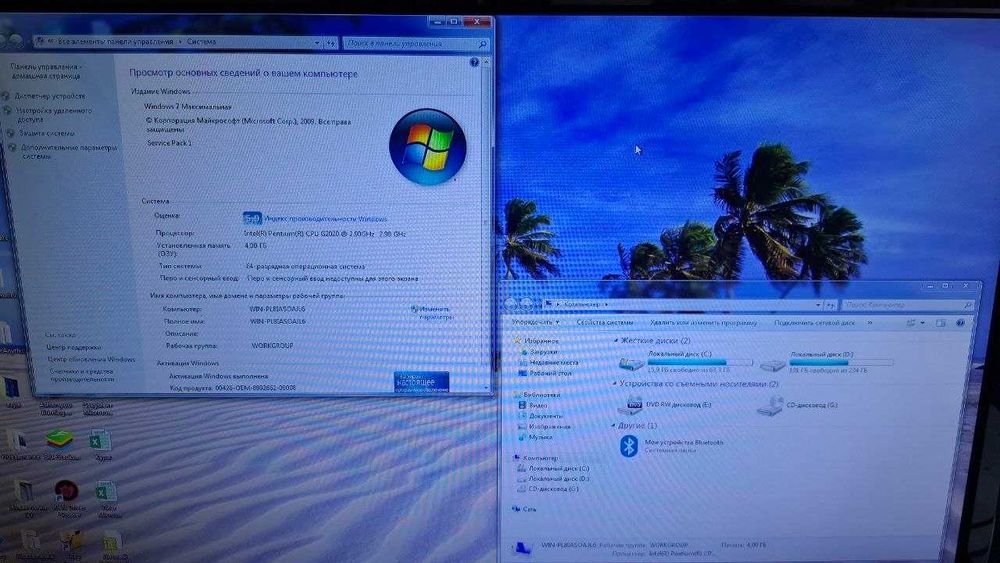Image resolution: width=1000 pixels, height=563 pixels.
Task: Click Индекс производительности Windows link
Action: [x=325, y=219]
